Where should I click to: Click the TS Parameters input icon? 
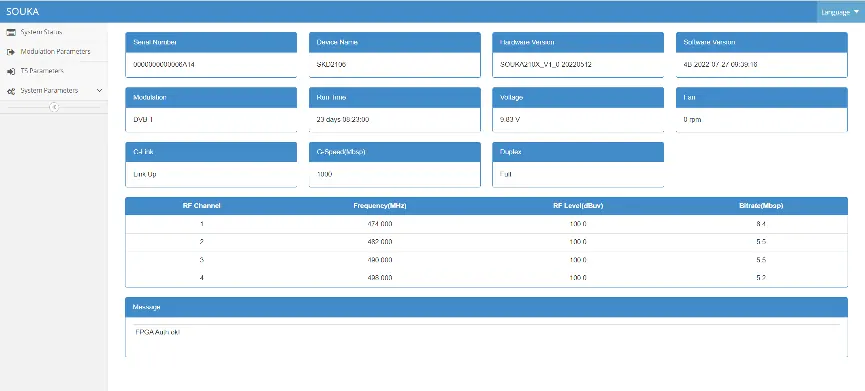point(10,72)
